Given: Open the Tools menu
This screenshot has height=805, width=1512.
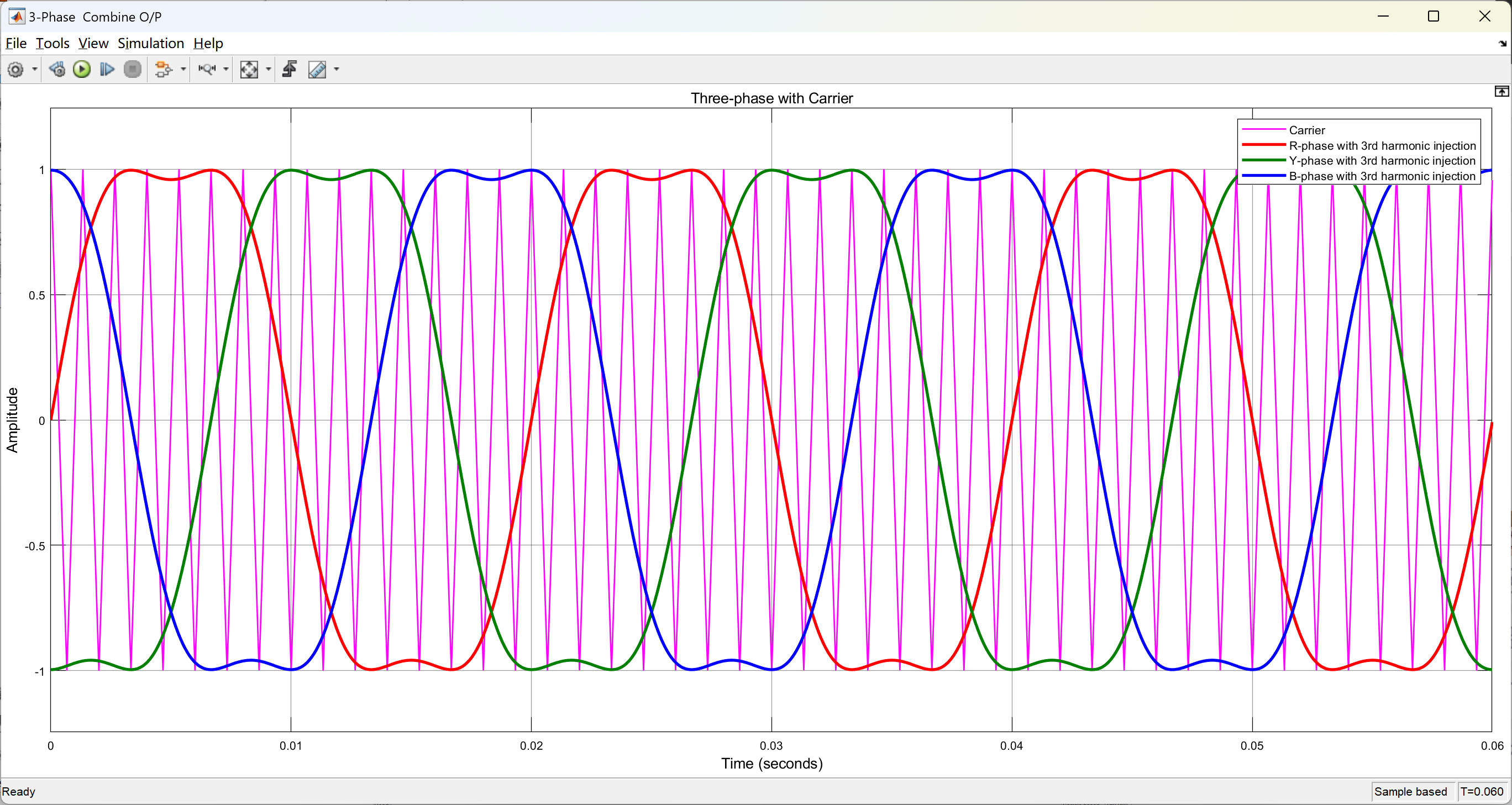Looking at the screenshot, I should point(53,44).
